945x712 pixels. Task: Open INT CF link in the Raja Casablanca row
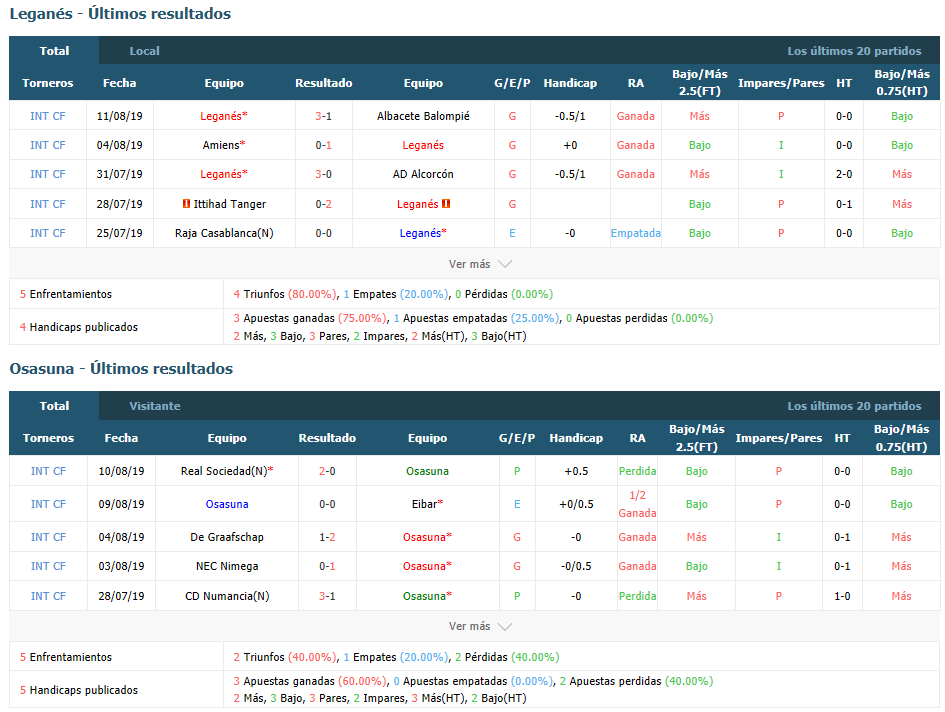pos(48,233)
